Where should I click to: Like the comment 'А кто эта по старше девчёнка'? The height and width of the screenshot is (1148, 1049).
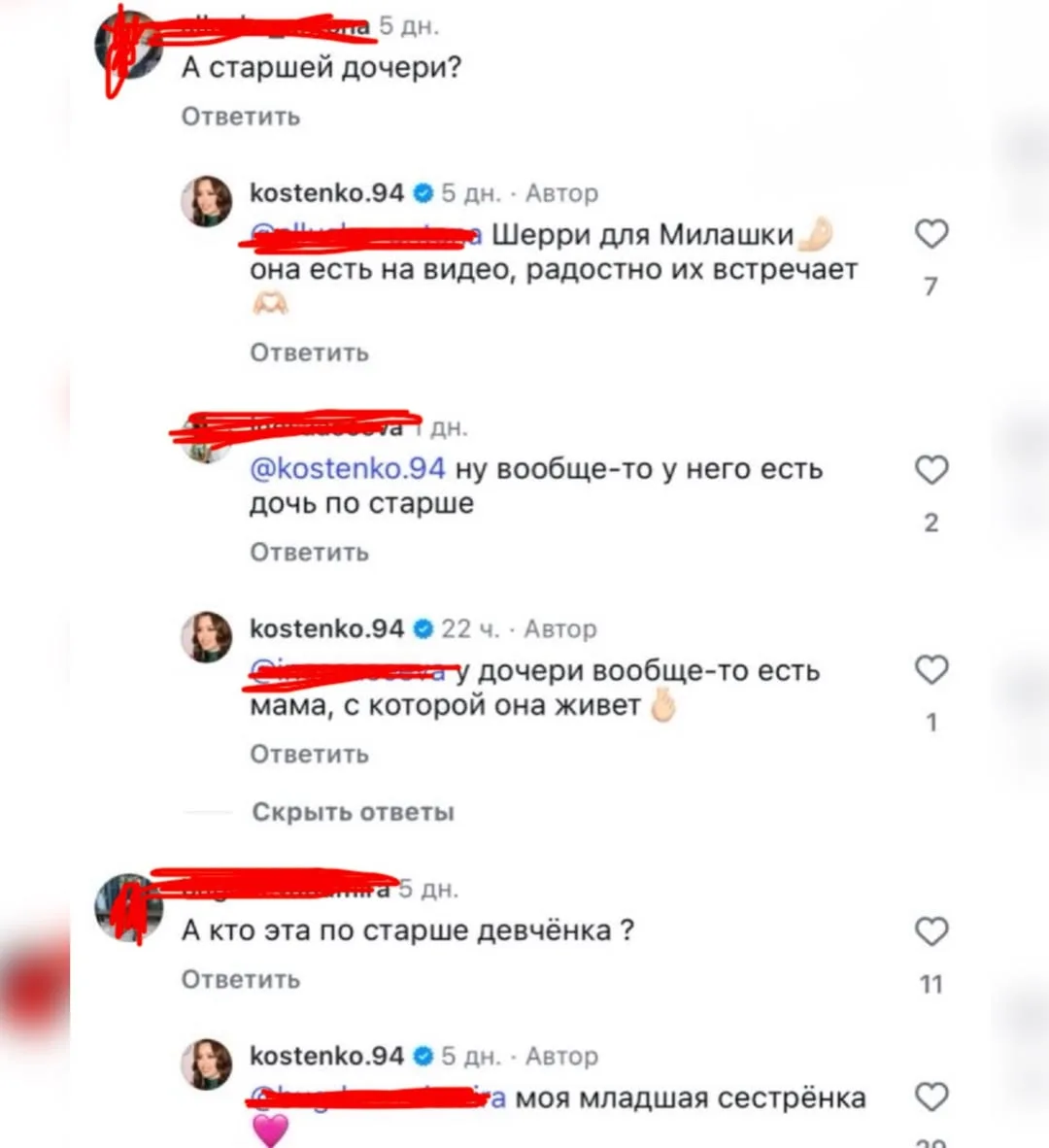tap(931, 931)
